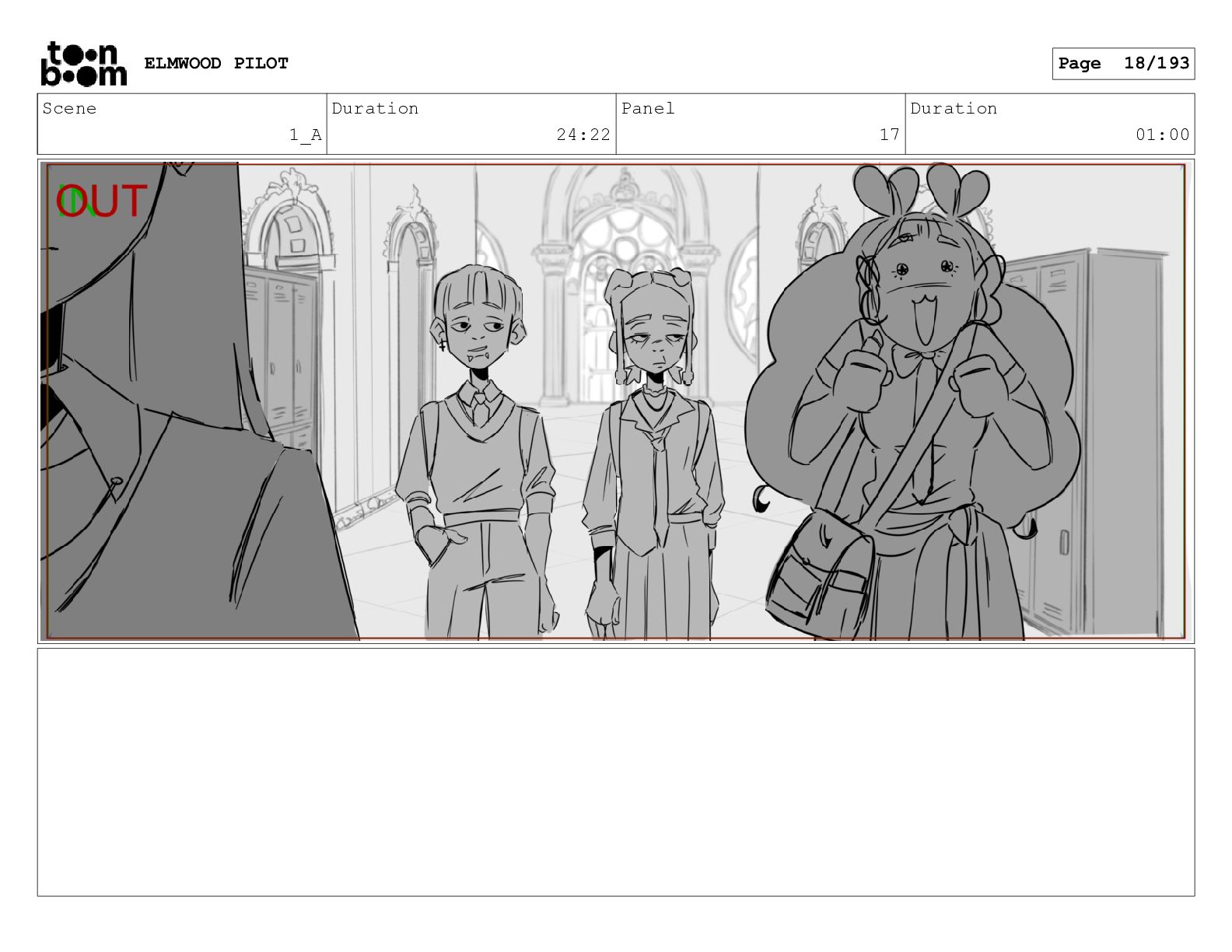Select the scene duration '24:22'
The image size is (1232, 952).
(583, 135)
